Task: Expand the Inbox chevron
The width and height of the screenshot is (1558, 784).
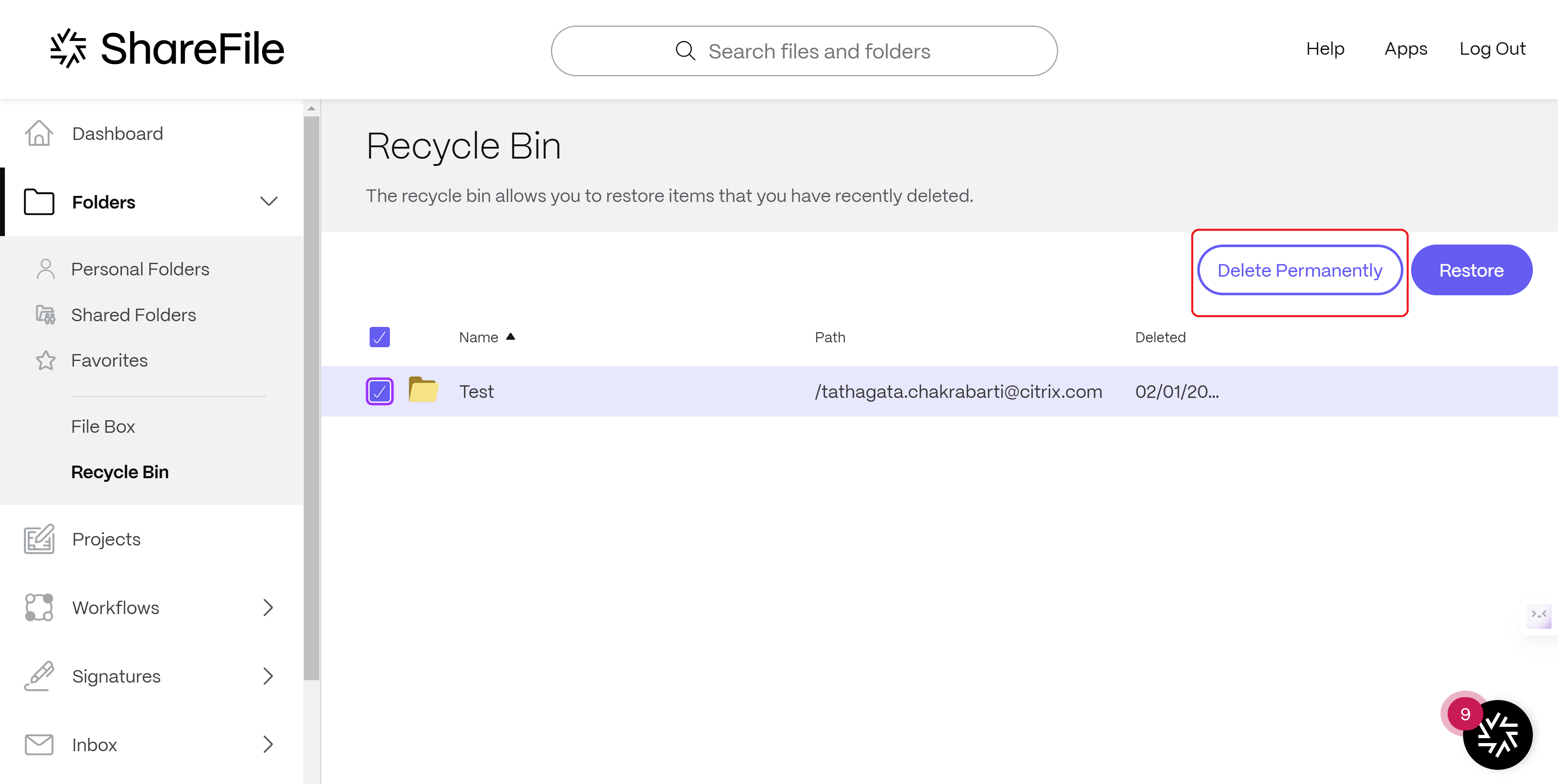Action: (x=269, y=744)
